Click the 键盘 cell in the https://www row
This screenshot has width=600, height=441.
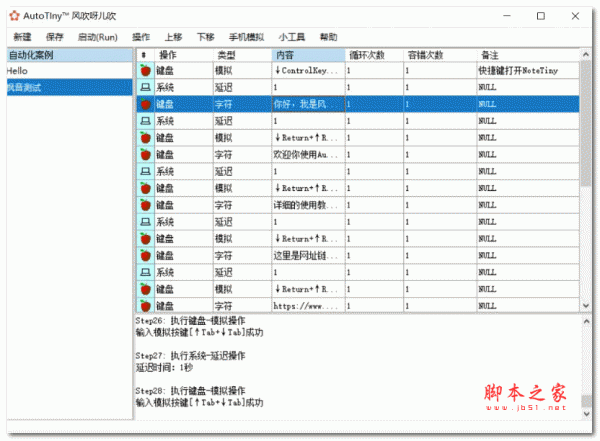pyautogui.click(x=184, y=306)
